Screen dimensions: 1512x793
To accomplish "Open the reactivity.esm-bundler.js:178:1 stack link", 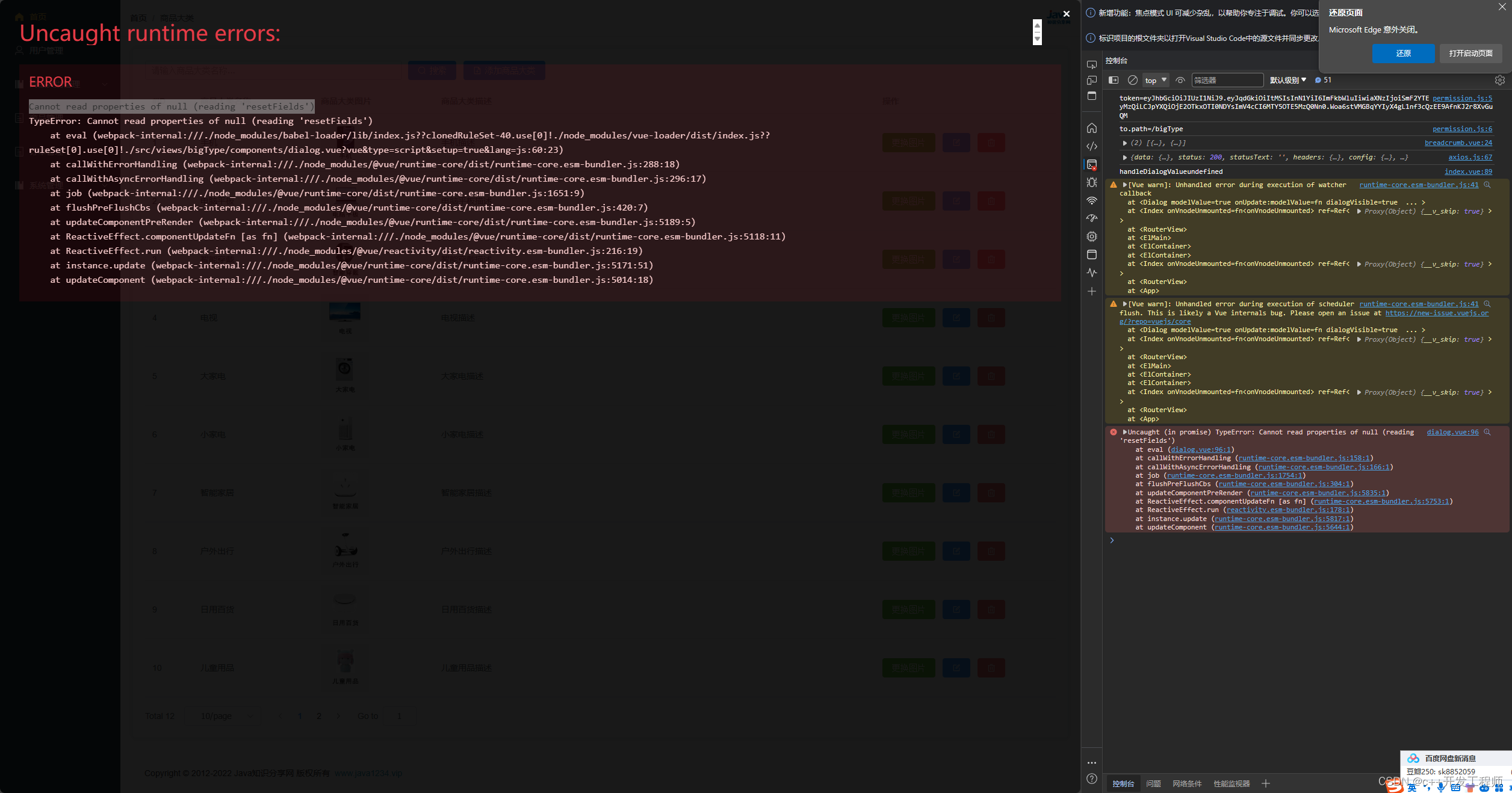I will pos(1287,510).
